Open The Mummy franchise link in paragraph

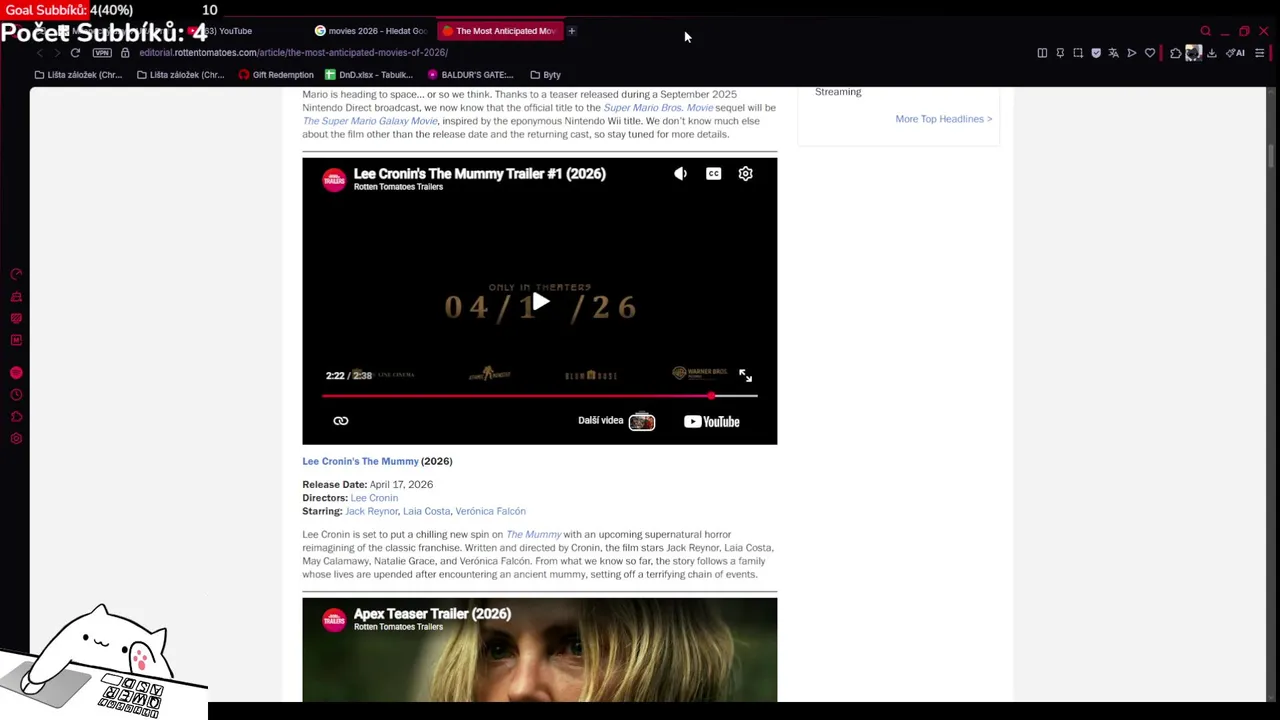click(533, 535)
